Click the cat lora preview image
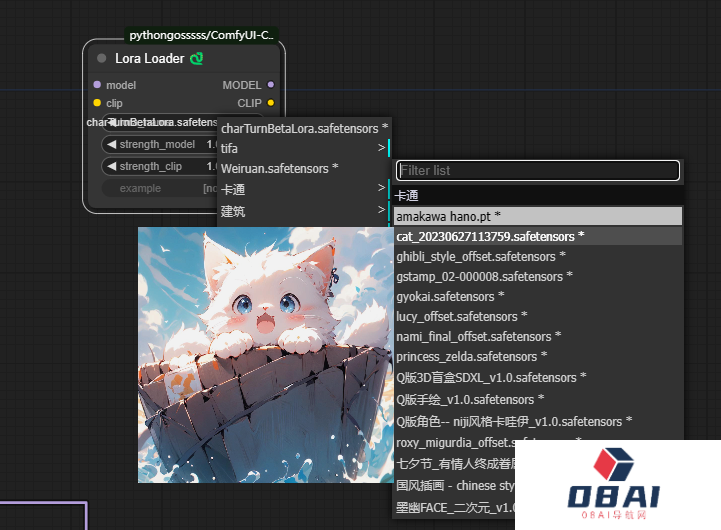Viewport: 721px width, 530px height. point(265,355)
